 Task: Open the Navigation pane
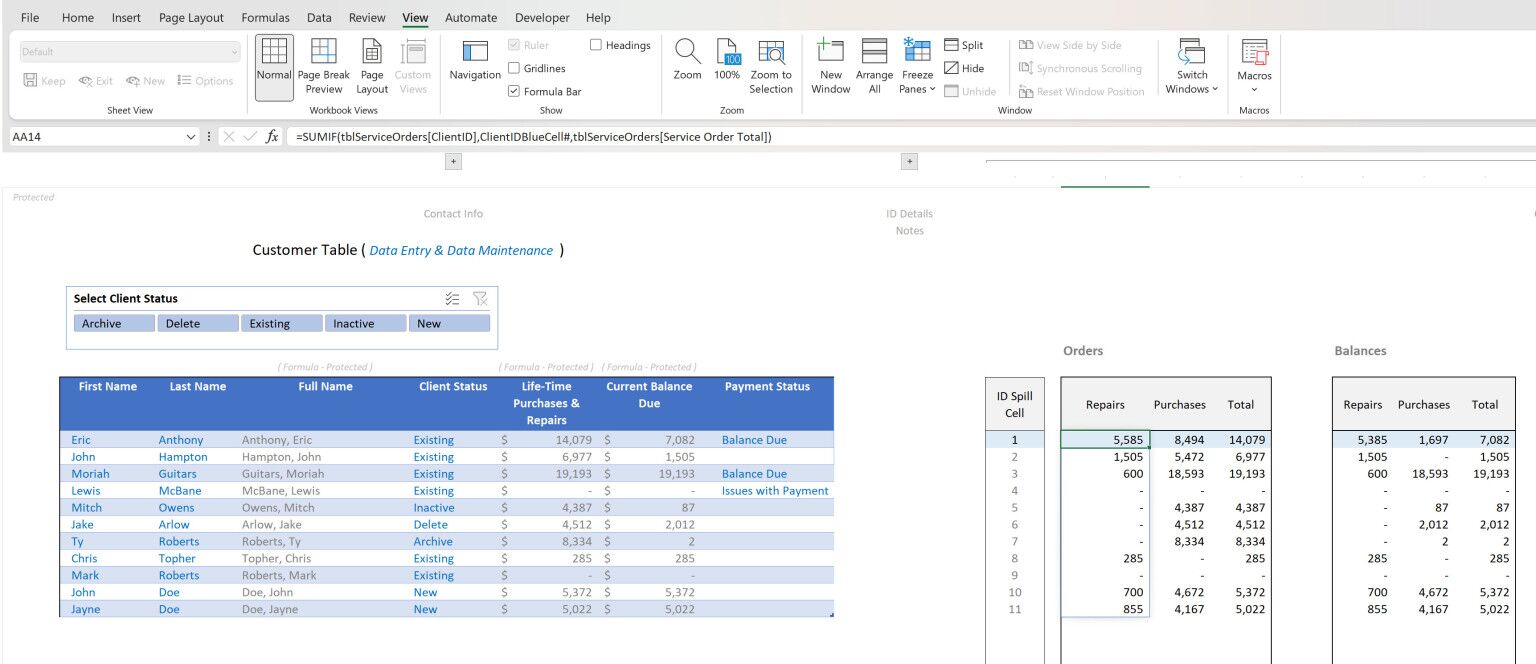pyautogui.click(x=475, y=62)
